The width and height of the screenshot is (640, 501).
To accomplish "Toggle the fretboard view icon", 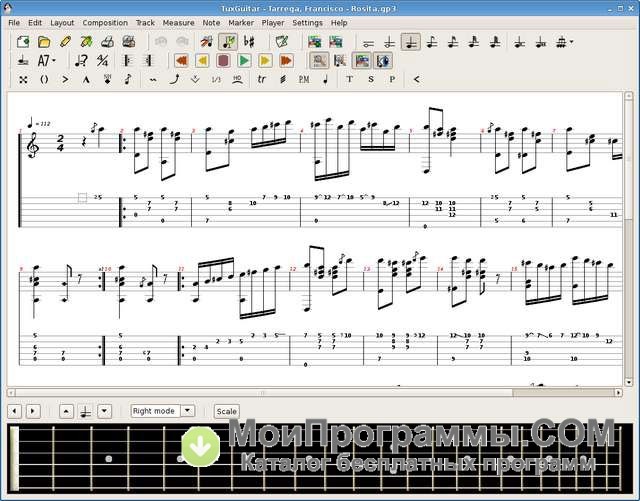I will click(x=319, y=61).
